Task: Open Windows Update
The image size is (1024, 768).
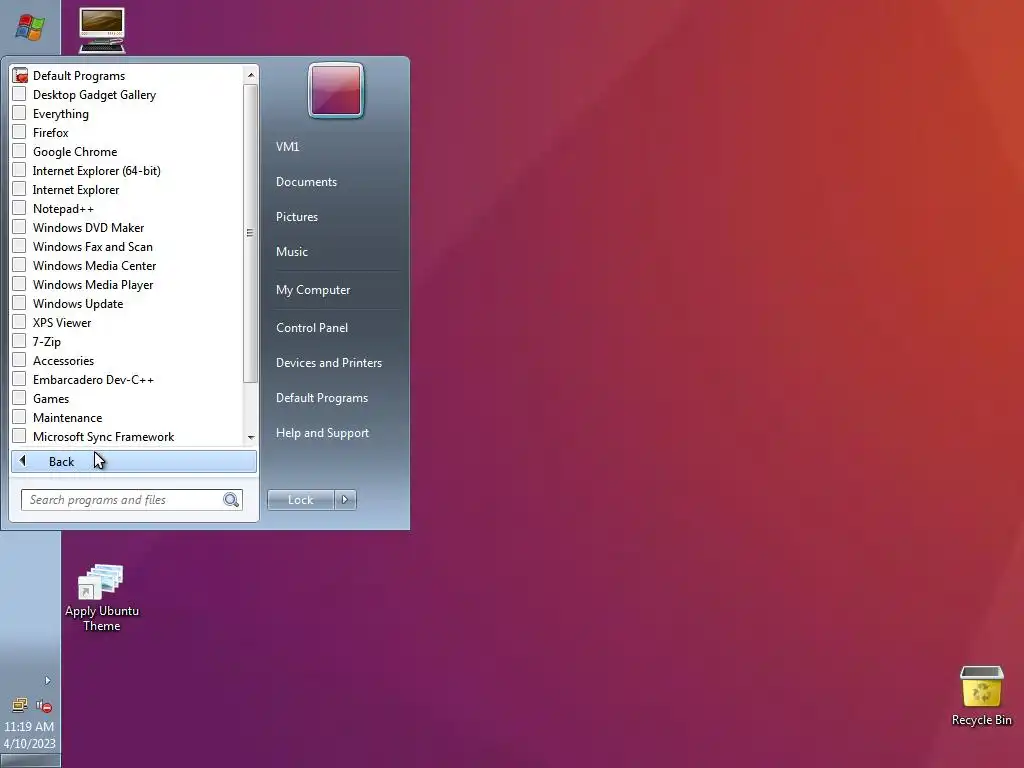Action: [x=127, y=303]
